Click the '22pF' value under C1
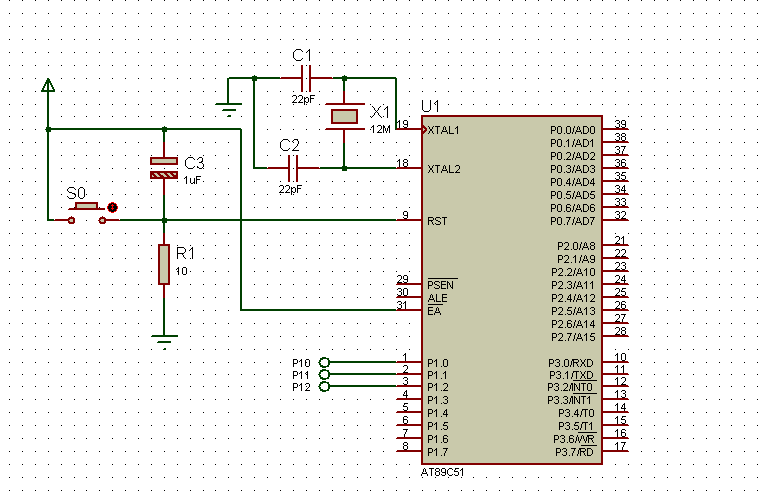Image resolution: width=769 pixels, height=497 pixels. tap(303, 99)
